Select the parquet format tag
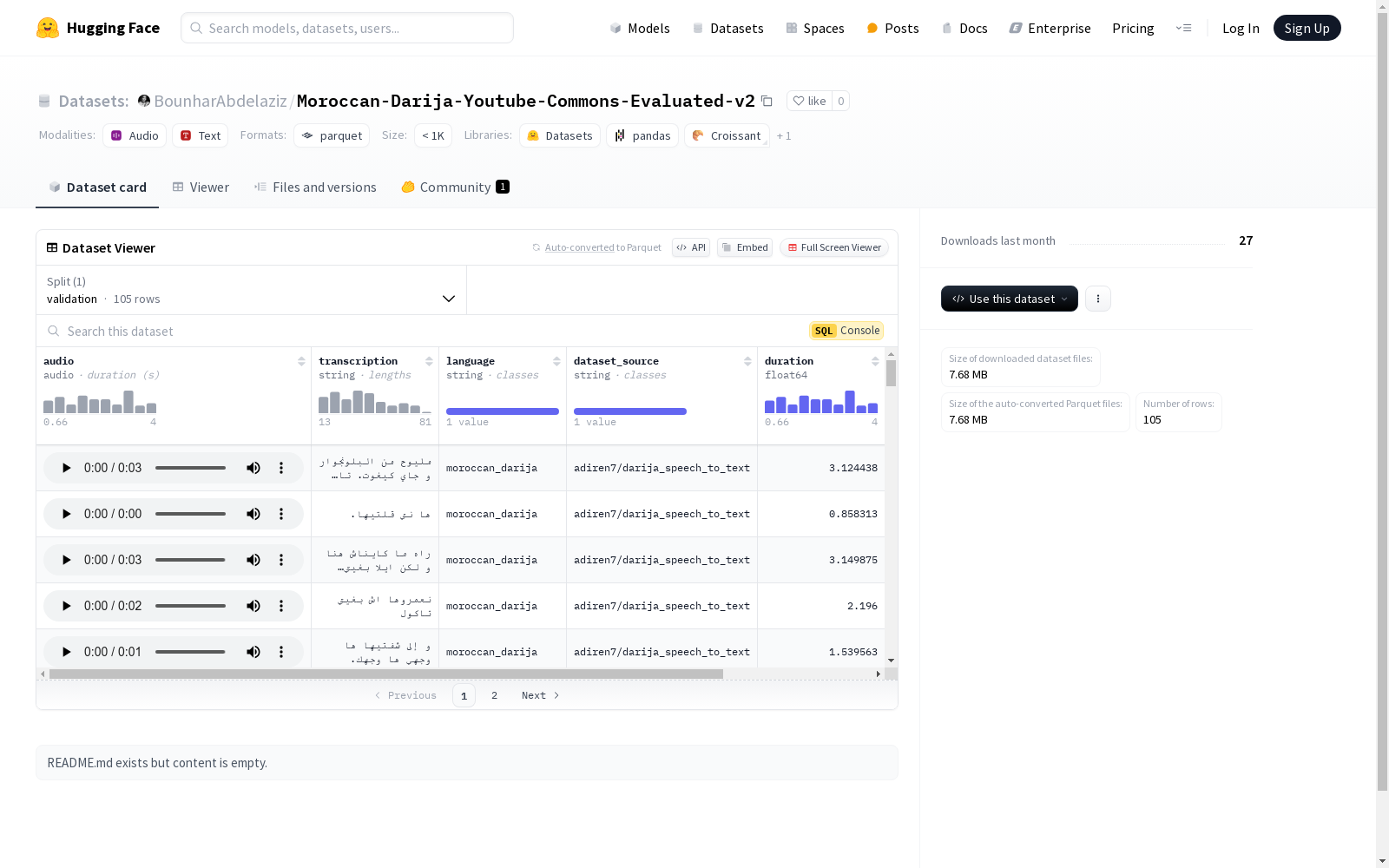The height and width of the screenshot is (868, 1389). pyautogui.click(x=332, y=135)
